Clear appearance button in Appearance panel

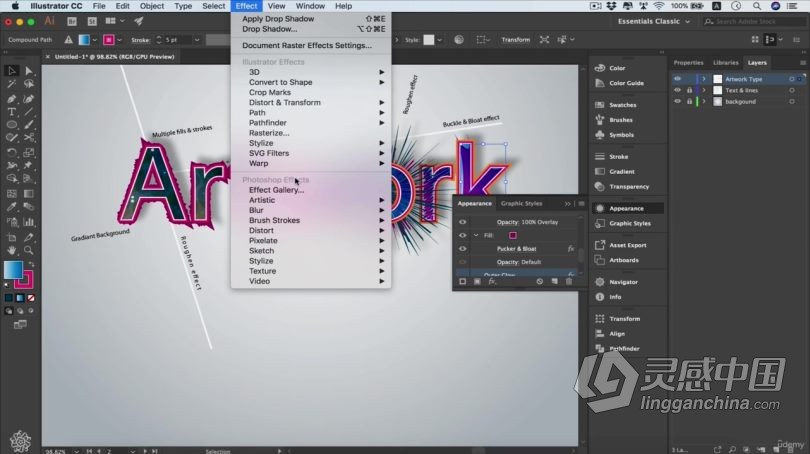click(x=539, y=281)
